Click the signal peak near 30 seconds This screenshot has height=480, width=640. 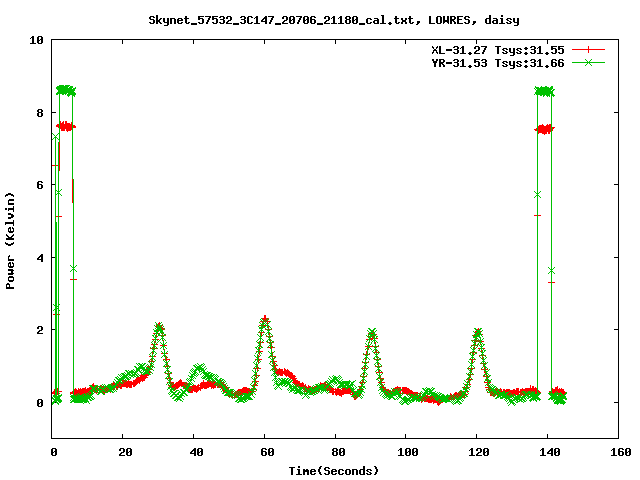coord(159,328)
